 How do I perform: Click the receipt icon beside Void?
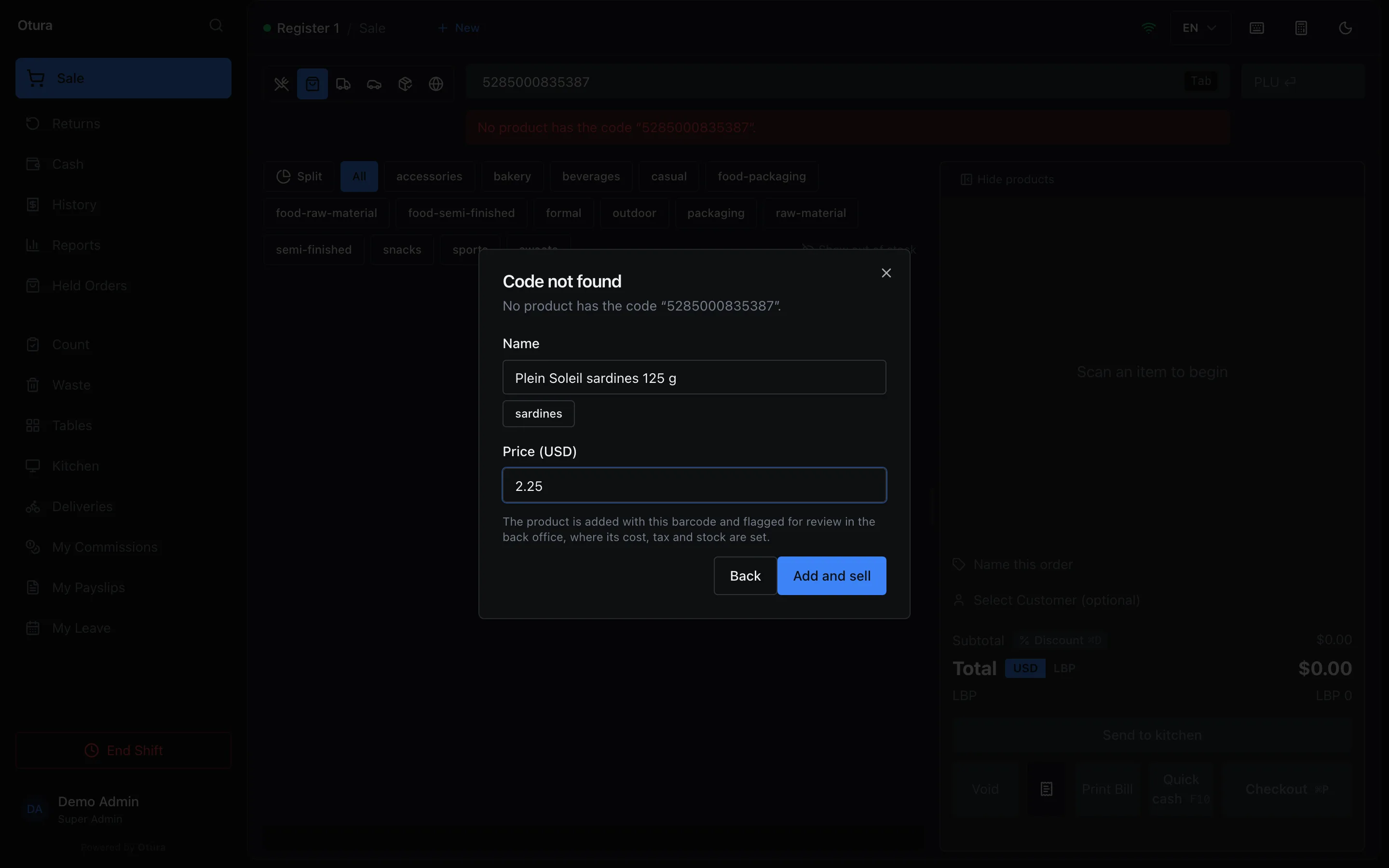point(1047,789)
